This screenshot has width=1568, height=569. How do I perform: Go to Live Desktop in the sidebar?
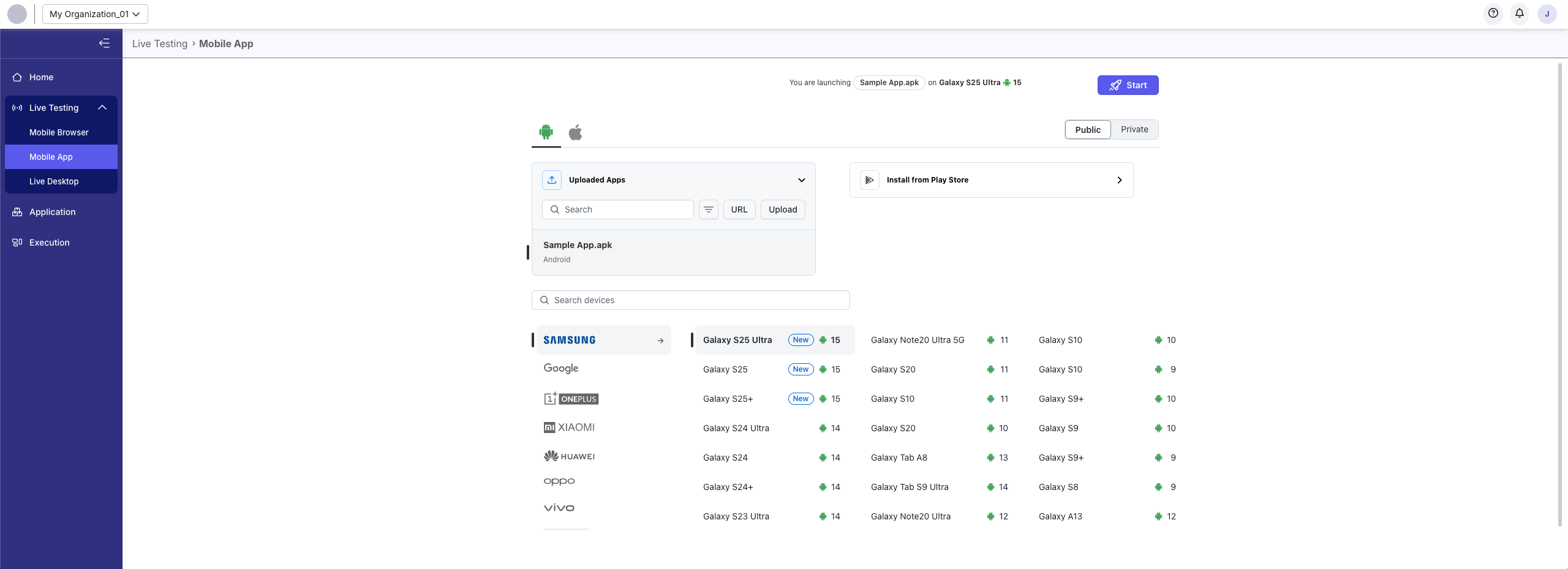54,181
